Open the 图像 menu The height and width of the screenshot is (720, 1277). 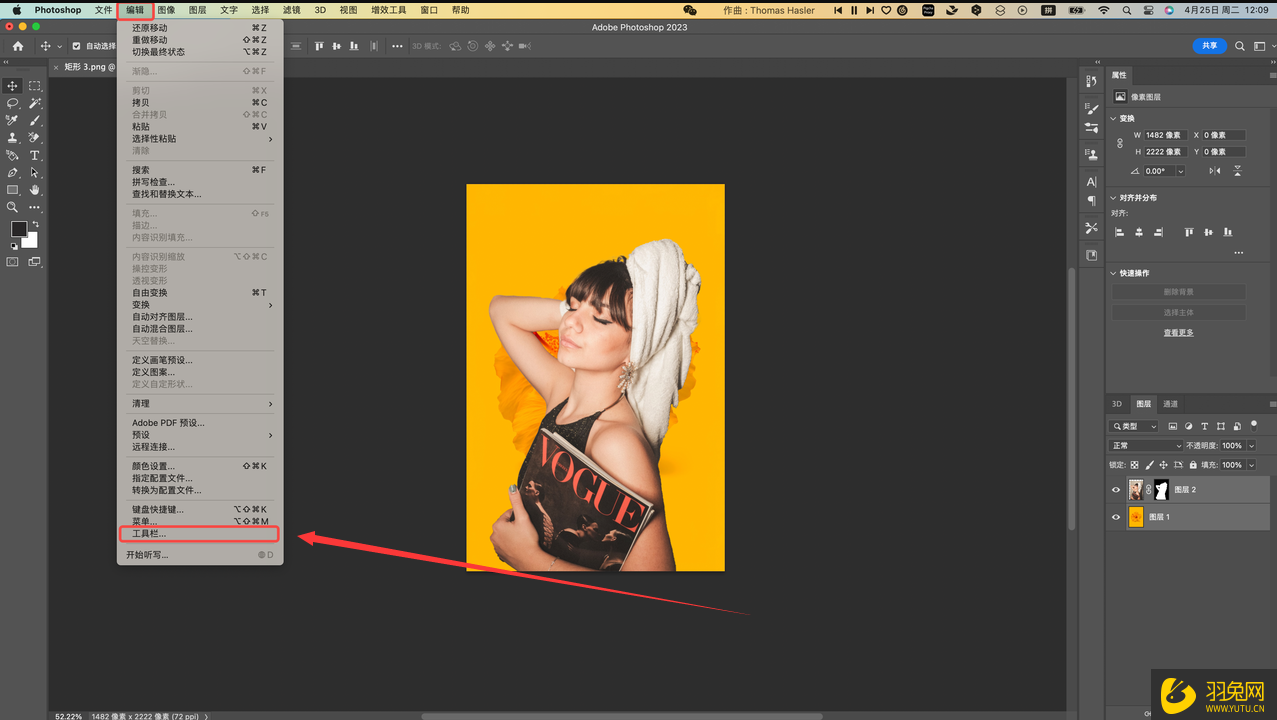[x=166, y=10]
